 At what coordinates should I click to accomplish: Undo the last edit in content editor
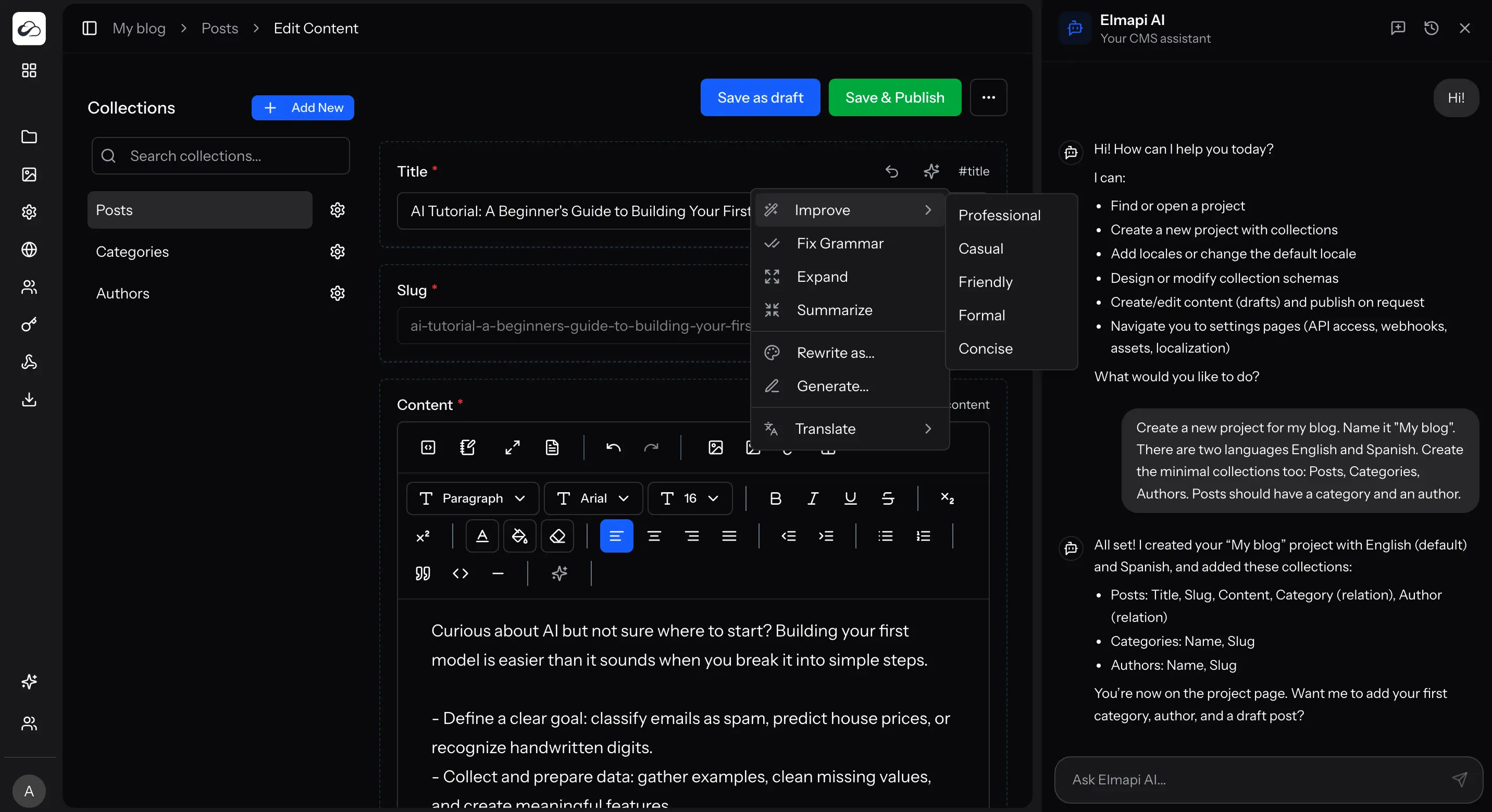tap(613, 447)
